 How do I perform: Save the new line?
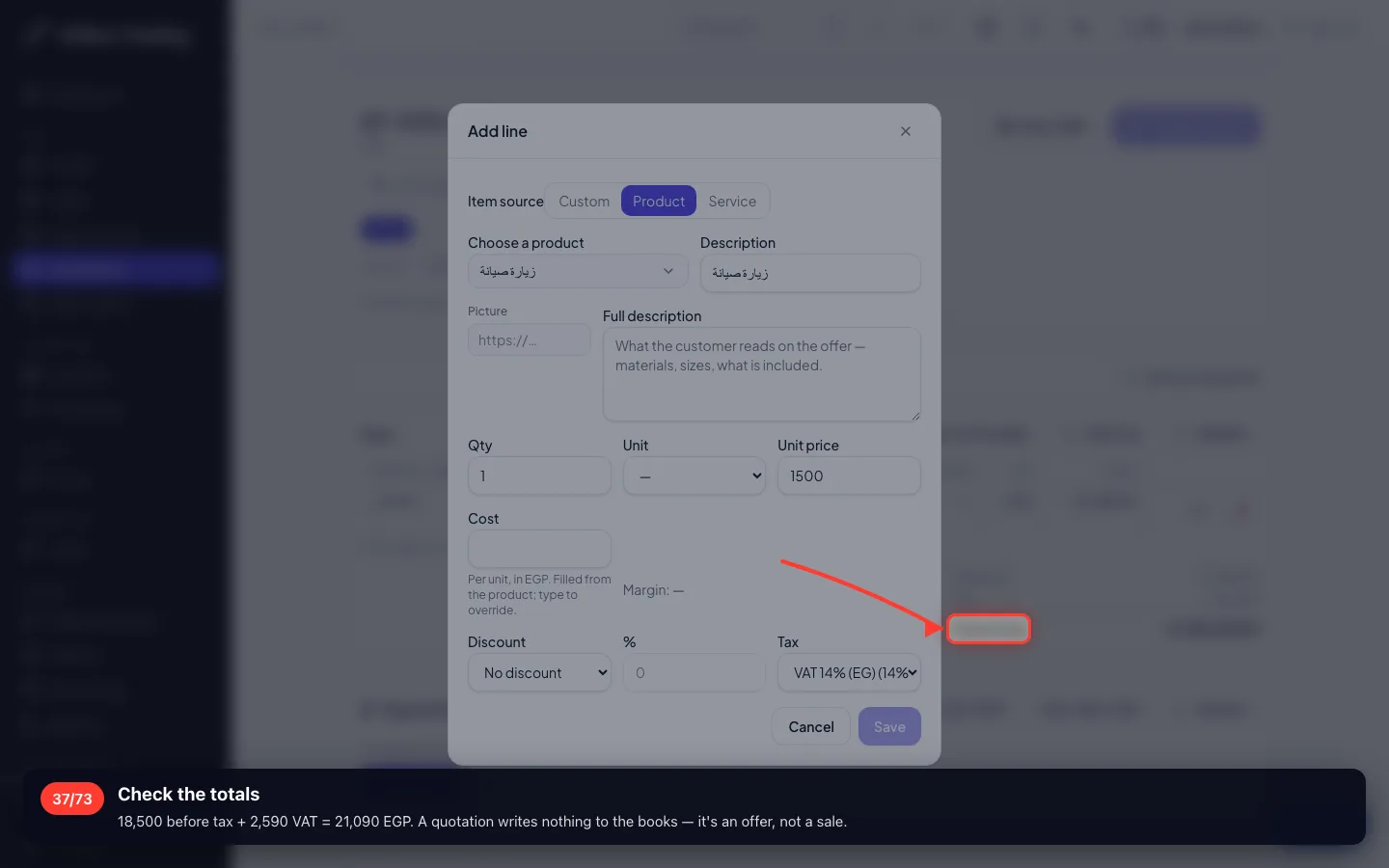click(x=889, y=726)
